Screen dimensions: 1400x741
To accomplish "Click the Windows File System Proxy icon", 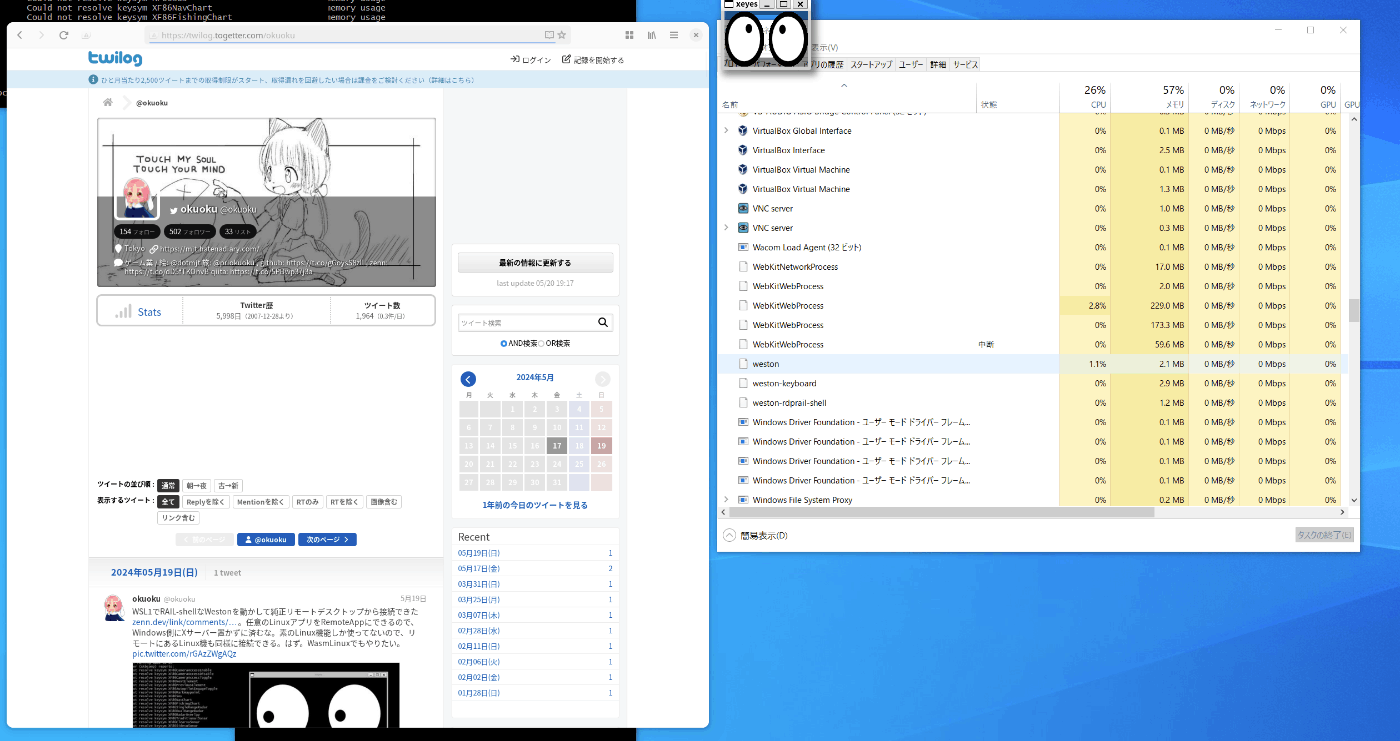I will tap(743, 500).
